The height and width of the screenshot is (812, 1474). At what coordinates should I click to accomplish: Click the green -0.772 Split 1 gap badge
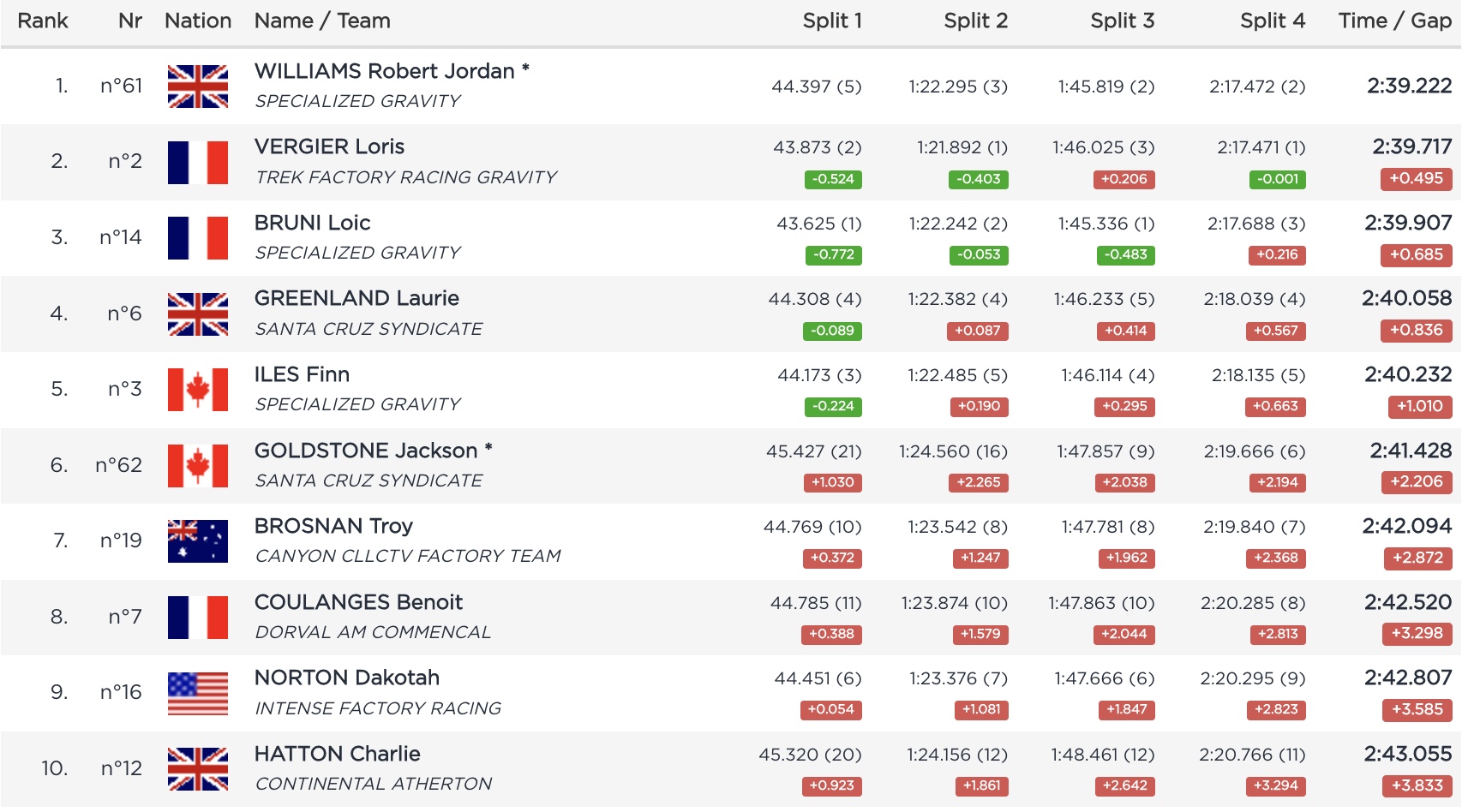(833, 255)
